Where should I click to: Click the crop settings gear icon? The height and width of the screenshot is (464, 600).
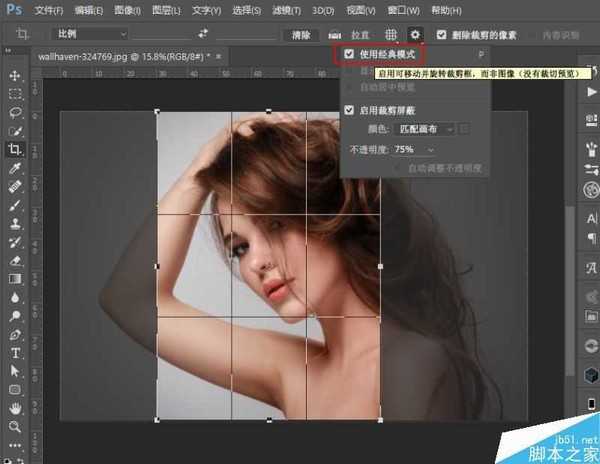coord(415,34)
